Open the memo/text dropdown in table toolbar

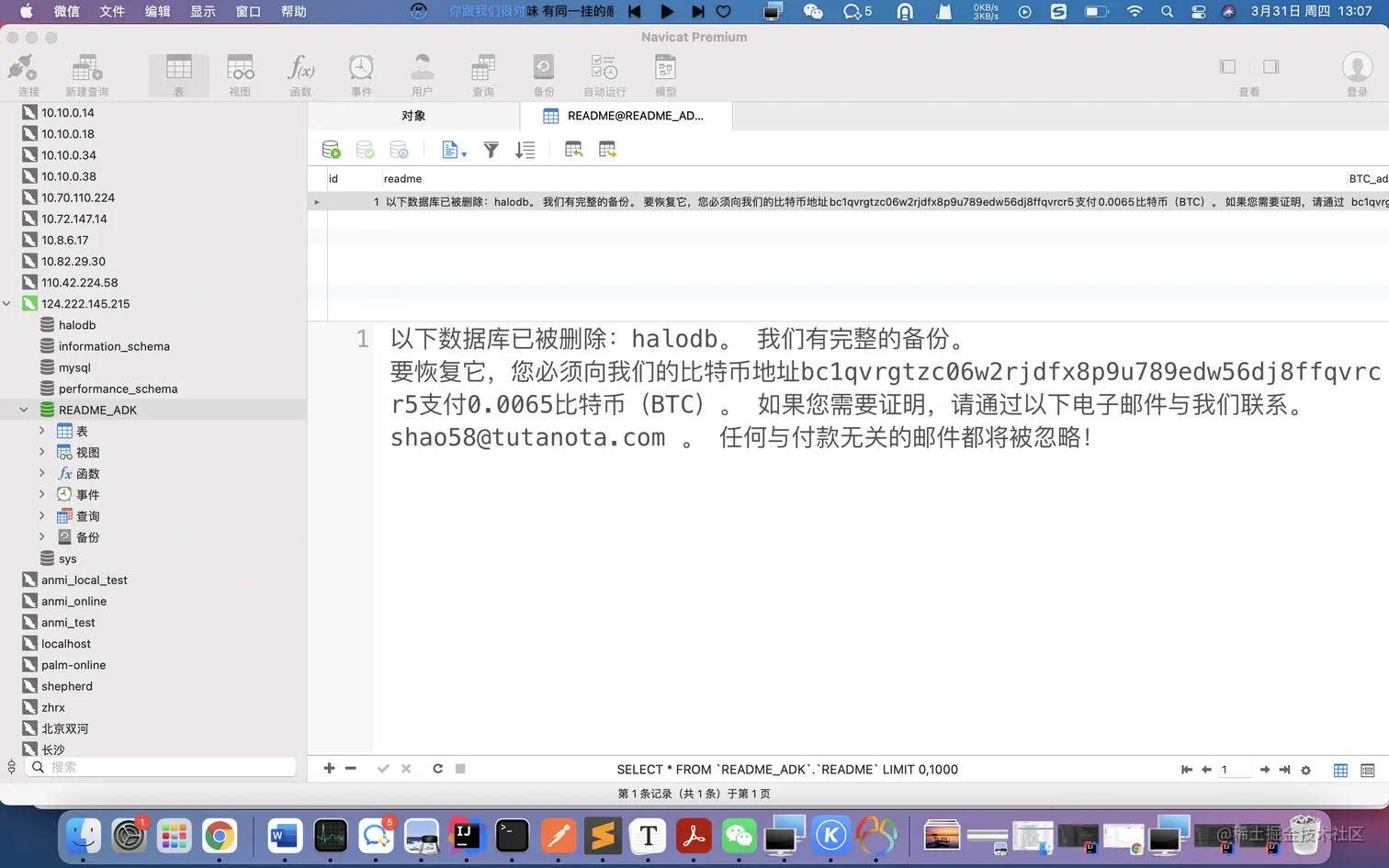[454, 150]
